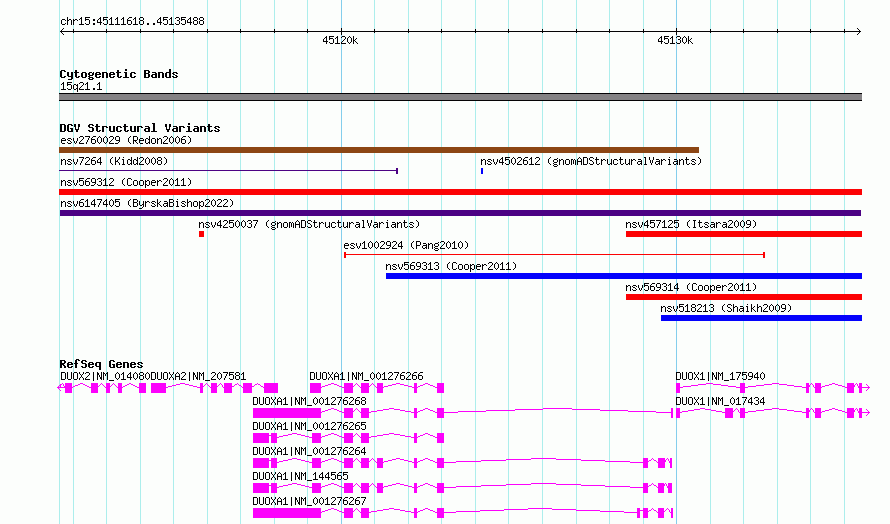This screenshot has width=890, height=524.
Task: Click the nsv4502612 (gnomADStructuralVariants) label
Action: (x=591, y=161)
